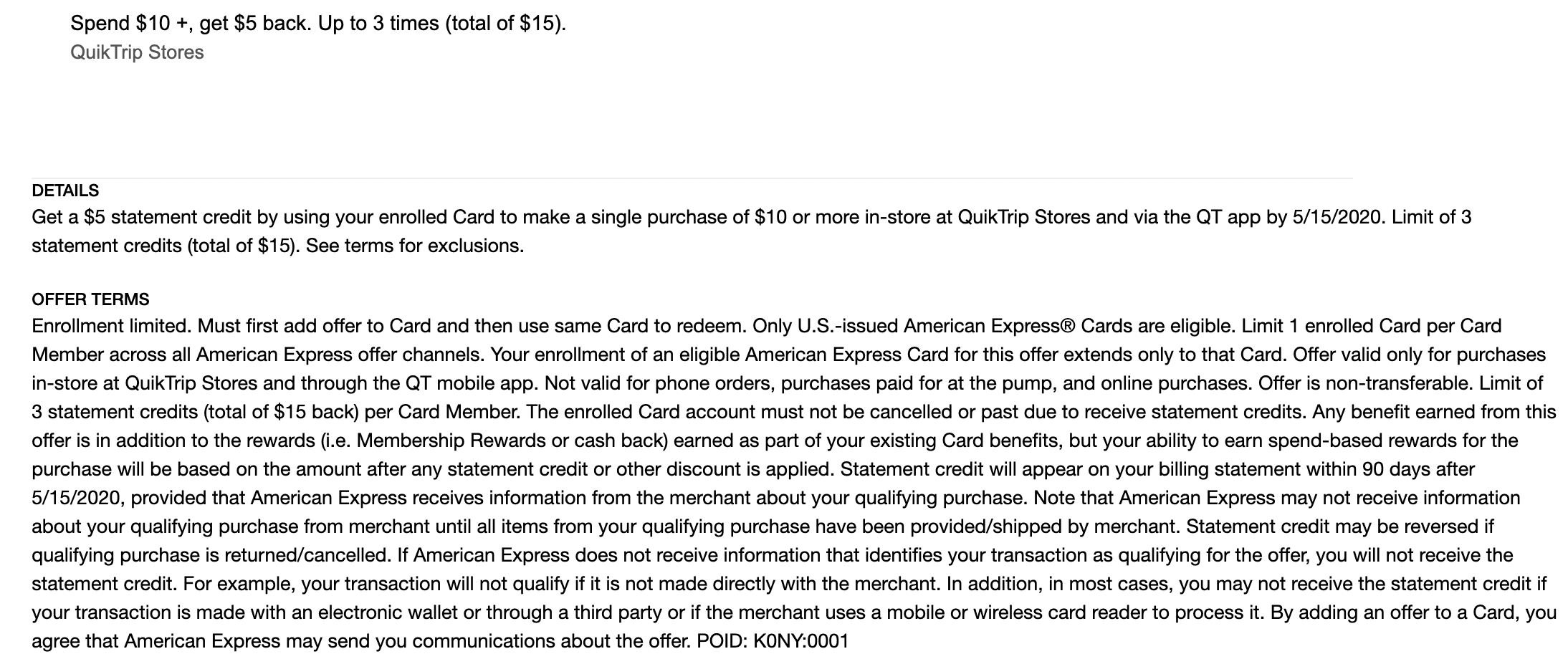Click the "See terms for exclusions." text
1568x659 pixels.
(415, 246)
